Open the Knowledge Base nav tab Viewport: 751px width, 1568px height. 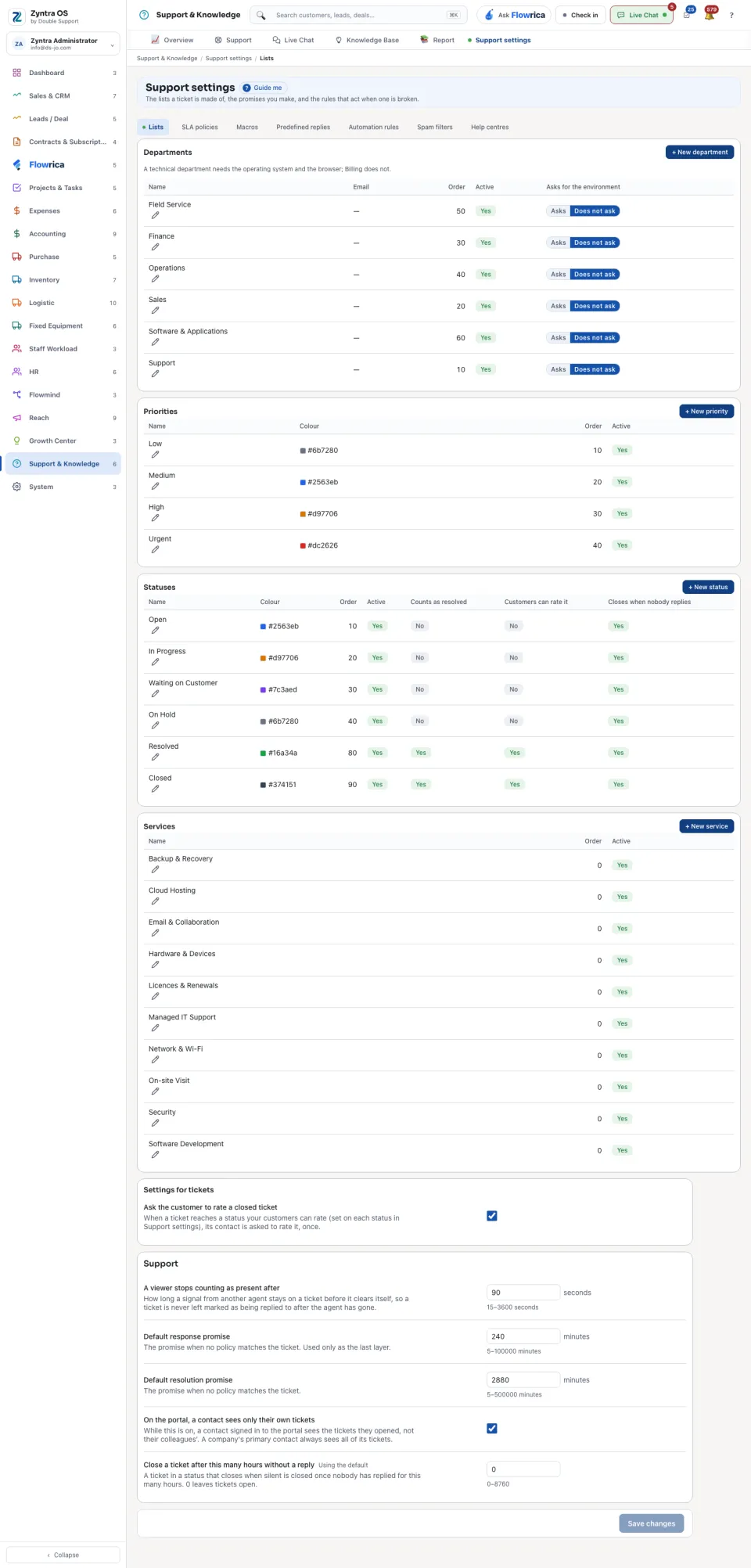pyautogui.click(x=367, y=40)
